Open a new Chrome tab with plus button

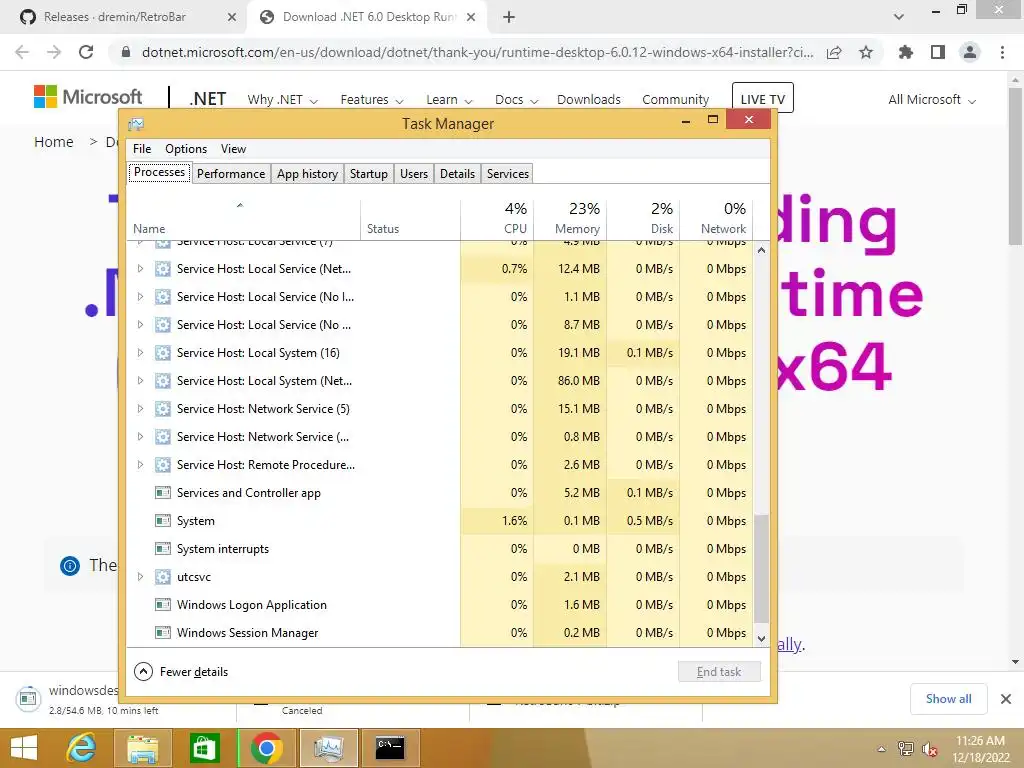(x=509, y=17)
